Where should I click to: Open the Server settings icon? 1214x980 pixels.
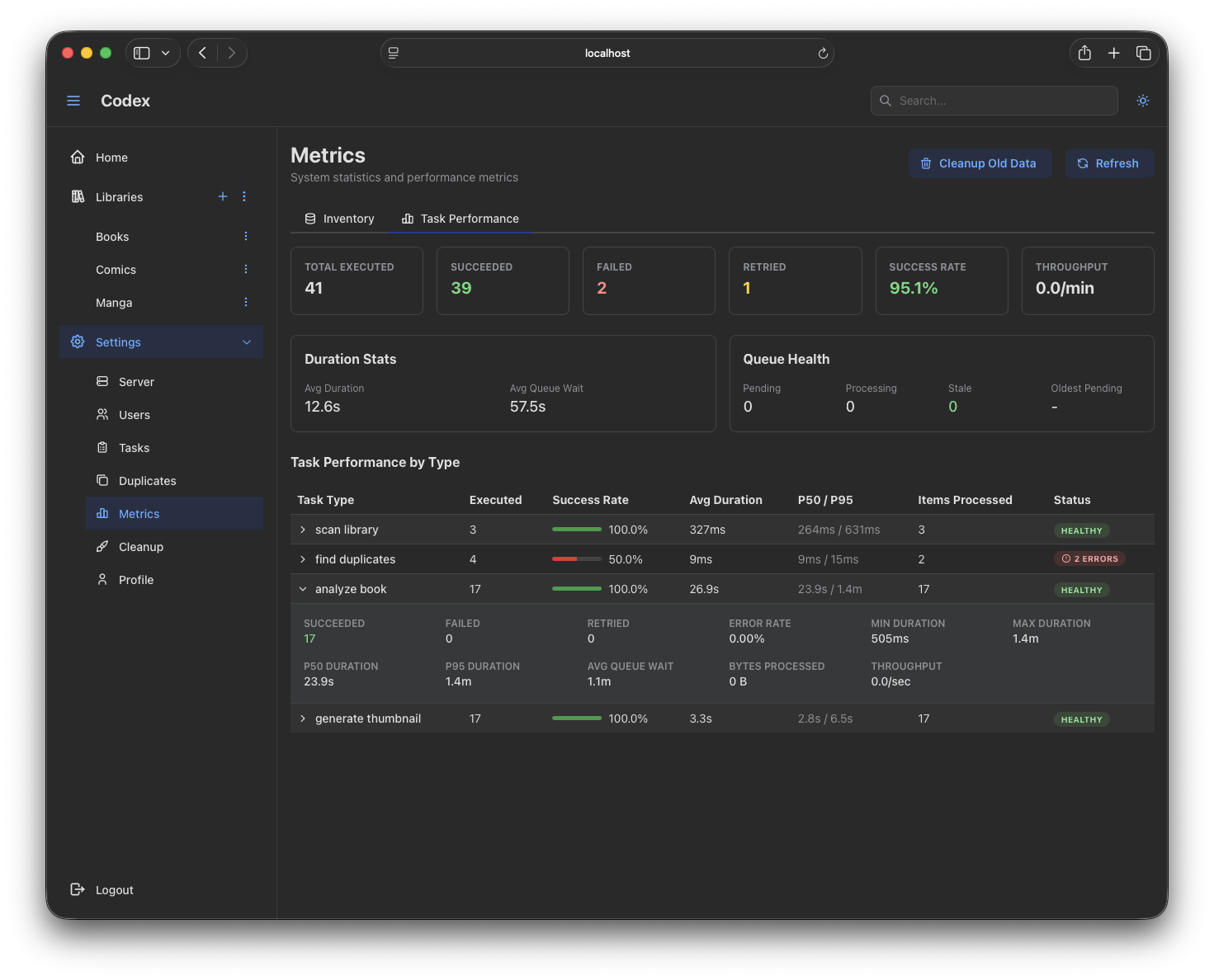[102, 381]
